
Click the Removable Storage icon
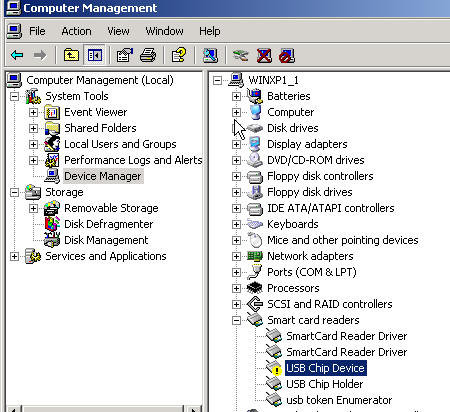tap(52, 208)
